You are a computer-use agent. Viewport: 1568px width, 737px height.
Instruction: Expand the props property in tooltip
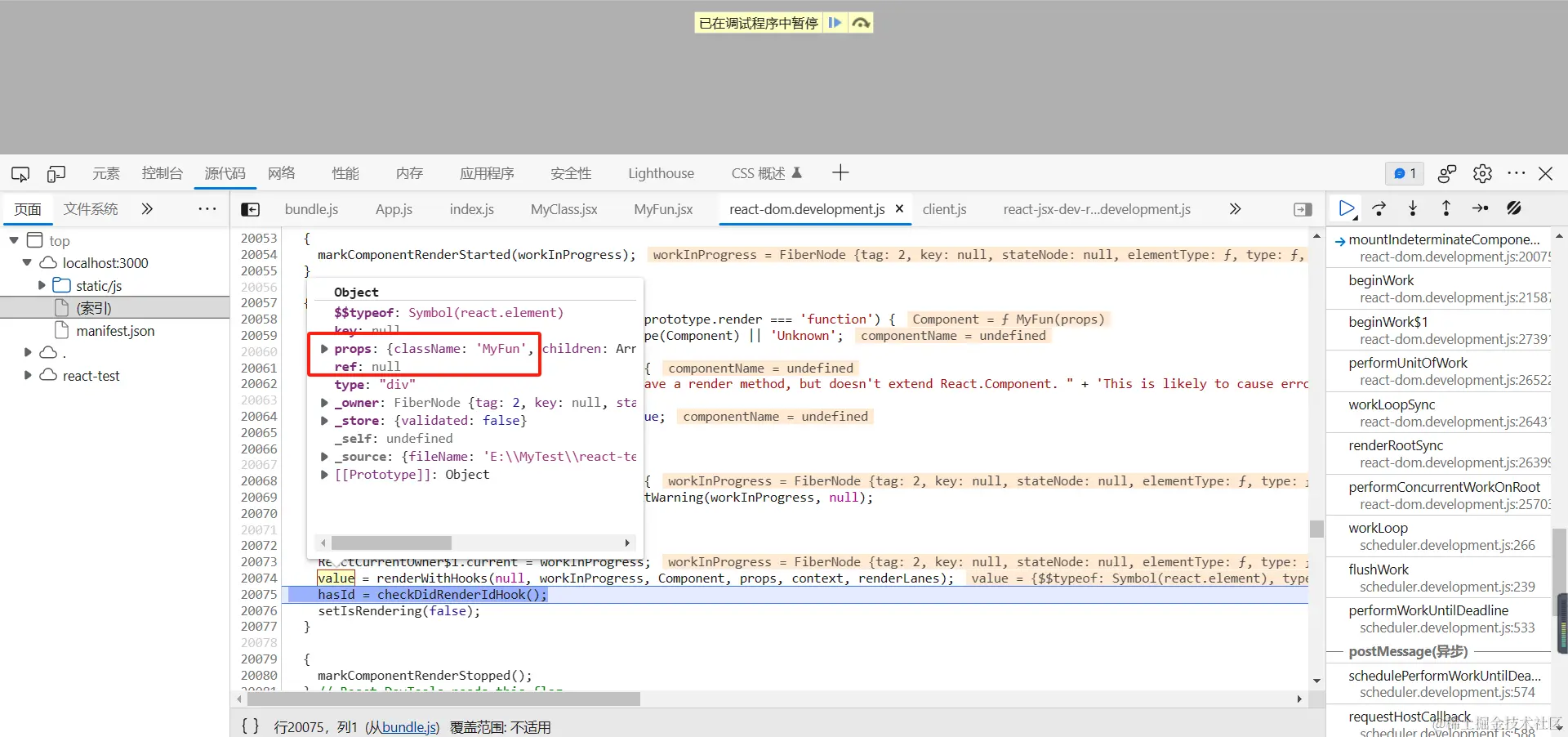pos(324,349)
